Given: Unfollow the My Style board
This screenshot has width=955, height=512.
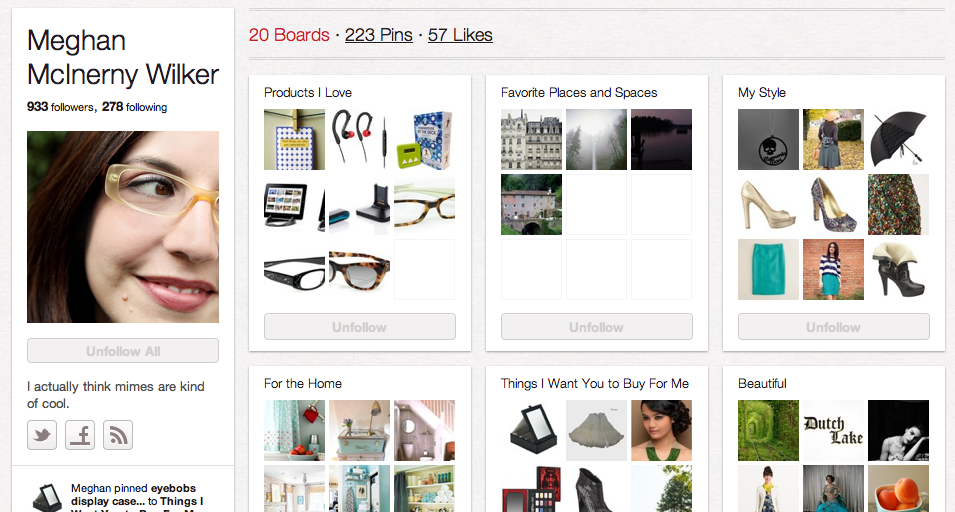Looking at the screenshot, I should click(x=833, y=327).
